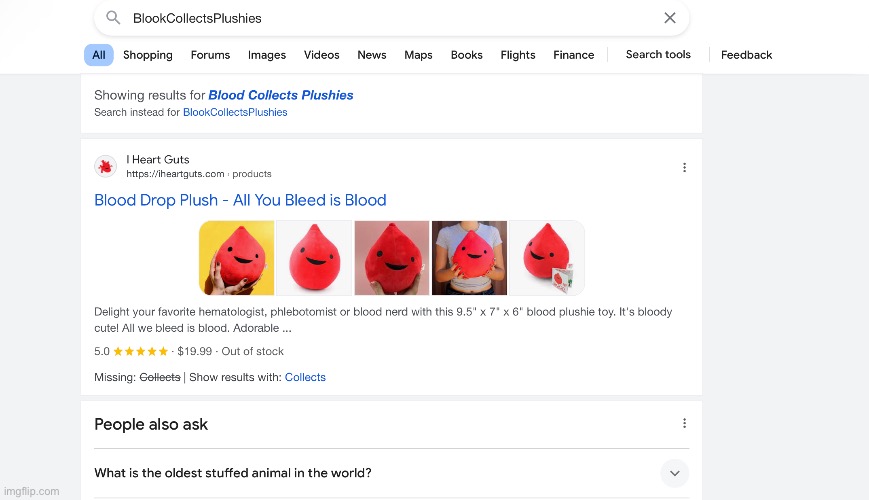The width and height of the screenshot is (869, 500).
Task: Open thumbnail of person holding plush
Action: 469,258
